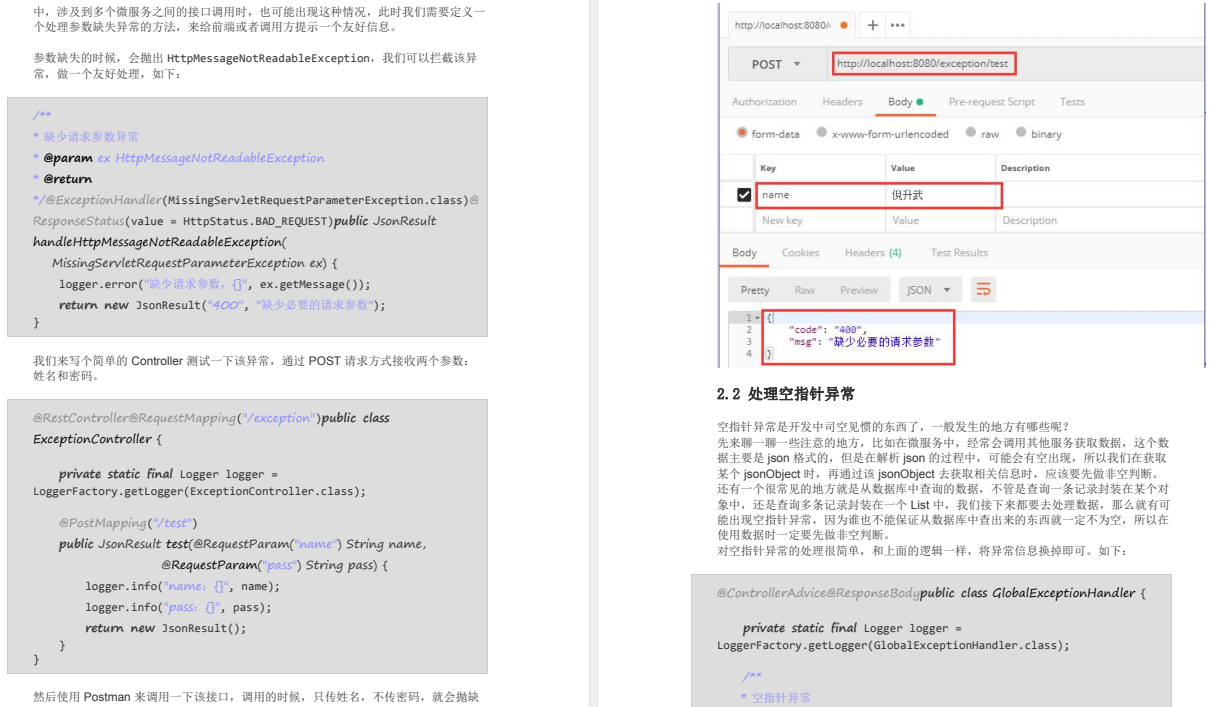Click the Description placeholder field in new row
The height and width of the screenshot is (707, 1210).
[x=1100, y=220]
